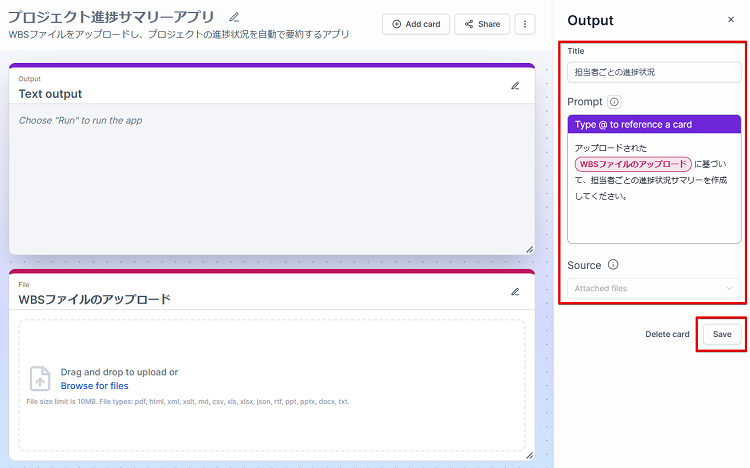Click the Text output card resize handle
Screen dimensions: 750x468
coord(529,249)
